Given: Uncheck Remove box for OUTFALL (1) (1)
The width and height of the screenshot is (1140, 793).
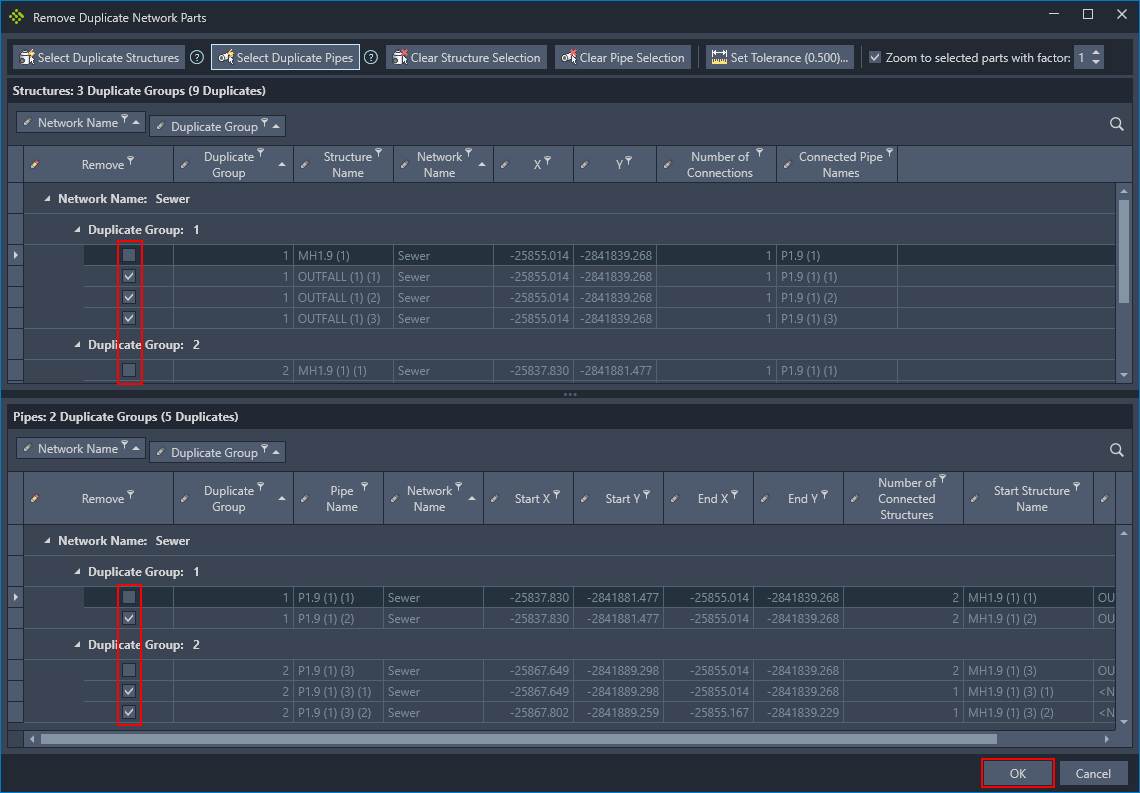Looking at the screenshot, I should (129, 276).
